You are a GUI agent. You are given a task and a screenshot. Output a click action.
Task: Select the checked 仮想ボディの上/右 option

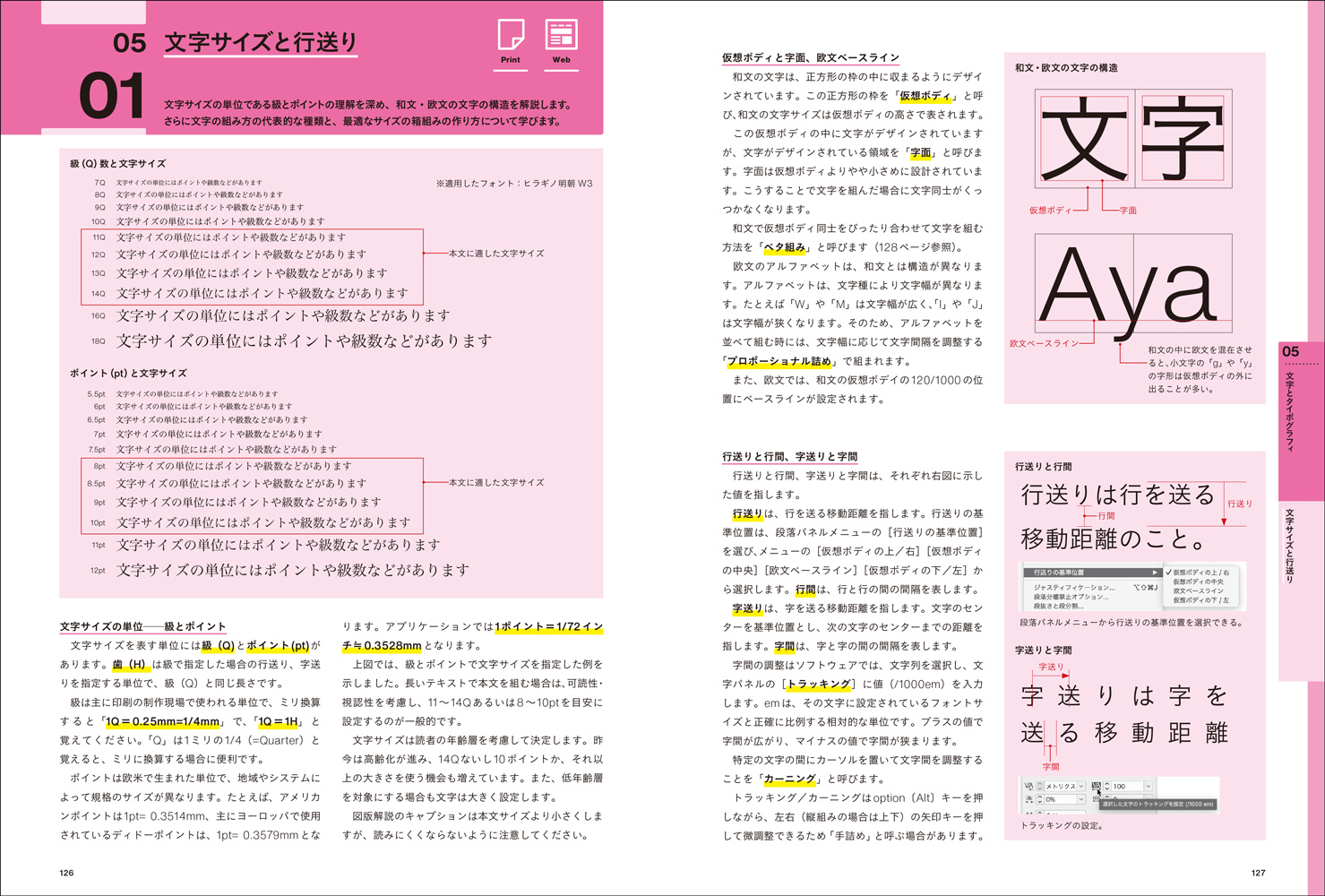tap(1200, 572)
